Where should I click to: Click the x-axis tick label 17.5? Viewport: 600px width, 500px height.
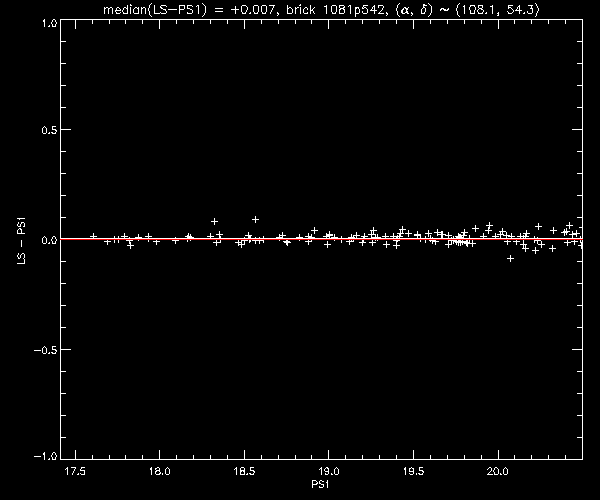click(75, 471)
